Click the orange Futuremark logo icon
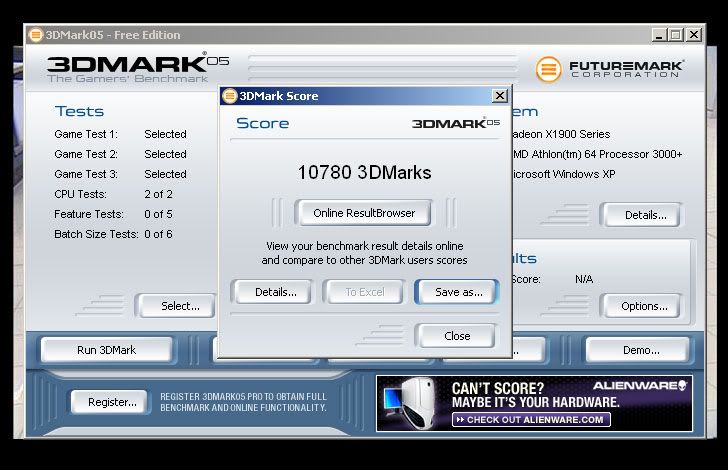The image size is (728, 470). (548, 69)
